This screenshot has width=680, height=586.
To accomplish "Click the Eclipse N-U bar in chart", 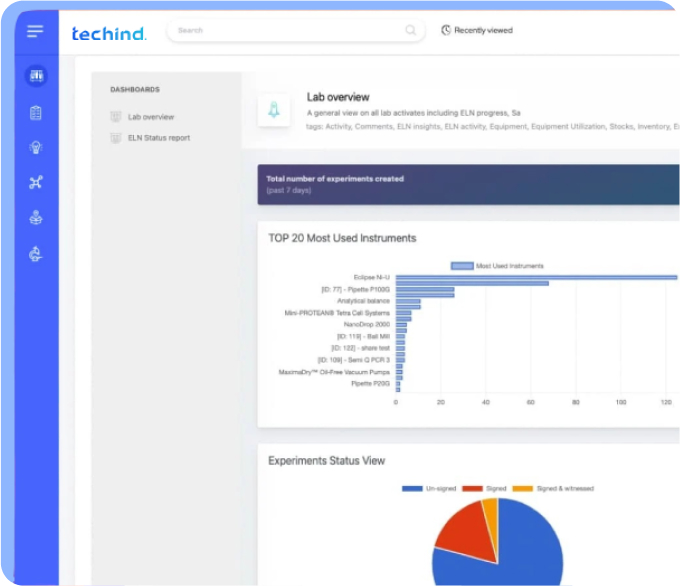I will [536, 277].
